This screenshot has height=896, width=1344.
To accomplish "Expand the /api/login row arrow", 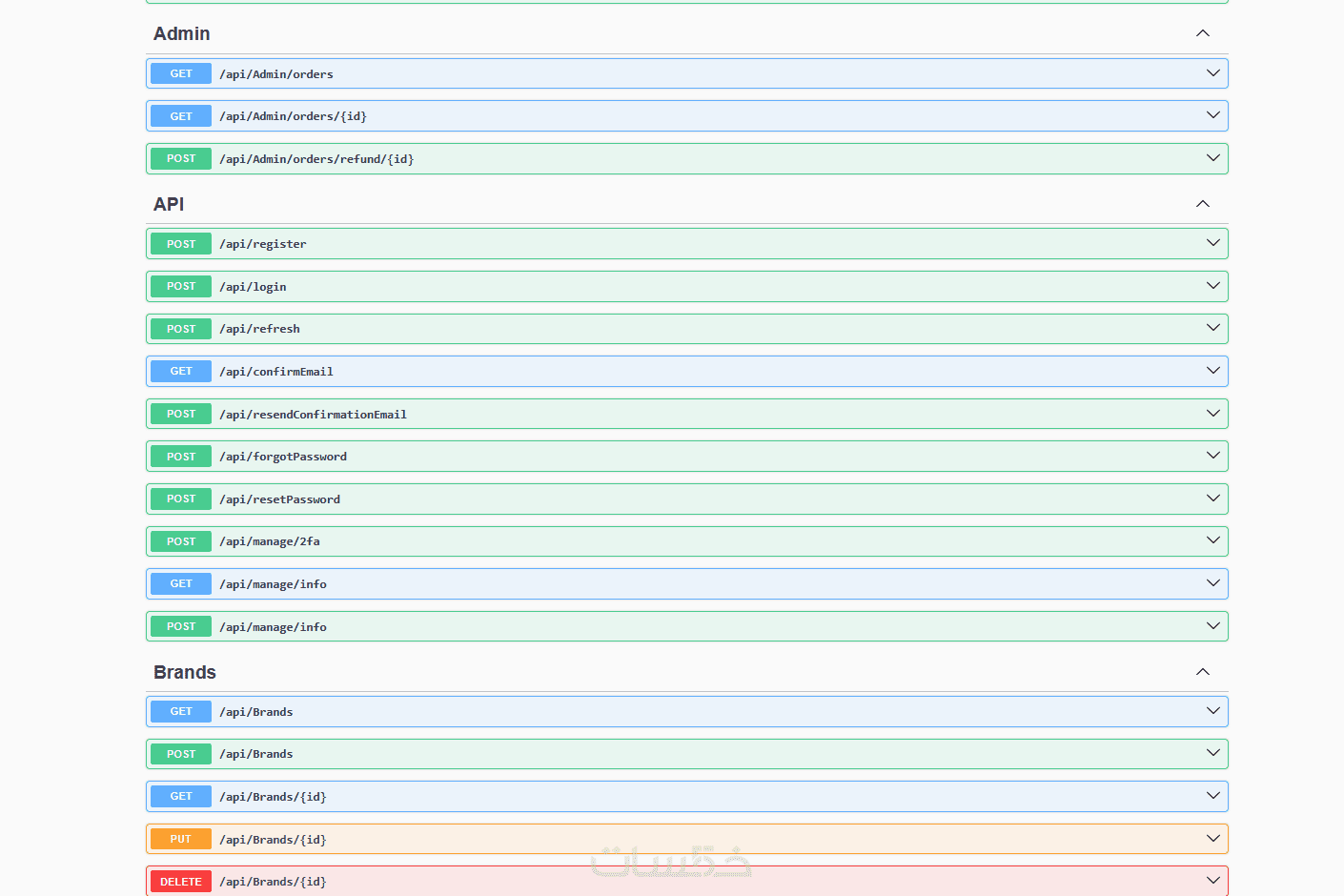I will point(1213,286).
